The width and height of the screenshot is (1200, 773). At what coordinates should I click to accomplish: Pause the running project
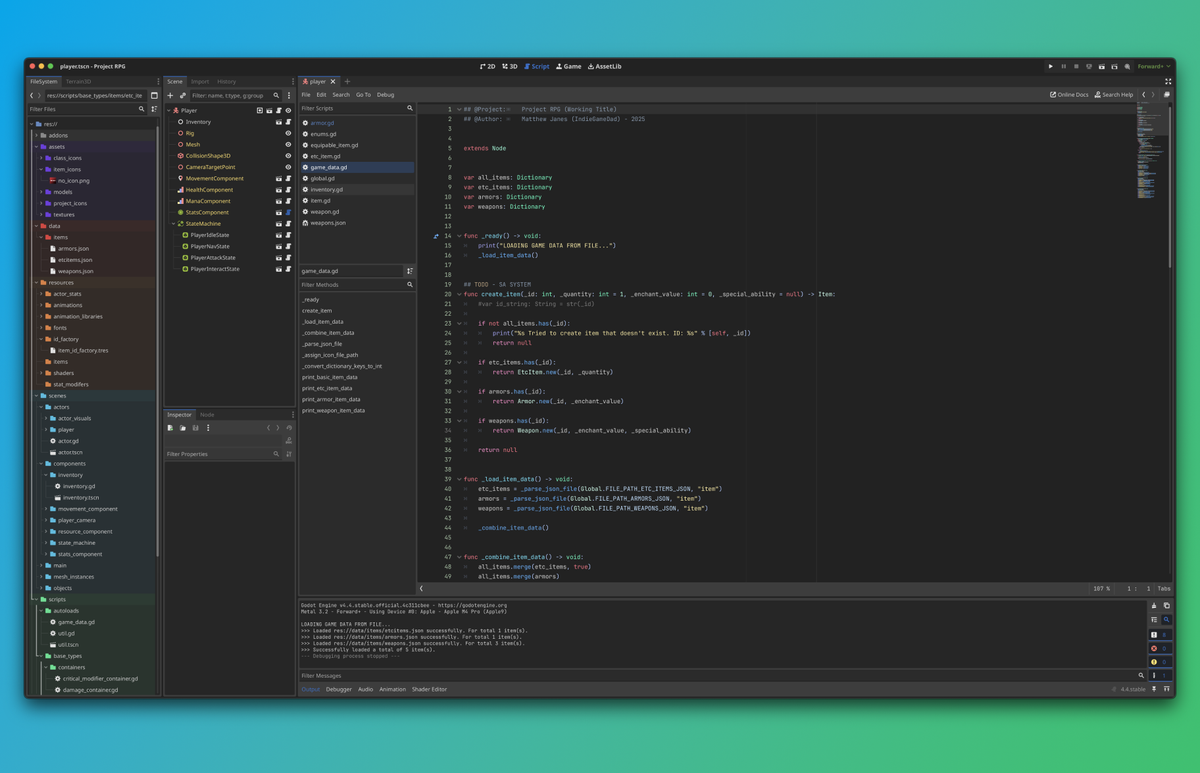pos(1064,67)
